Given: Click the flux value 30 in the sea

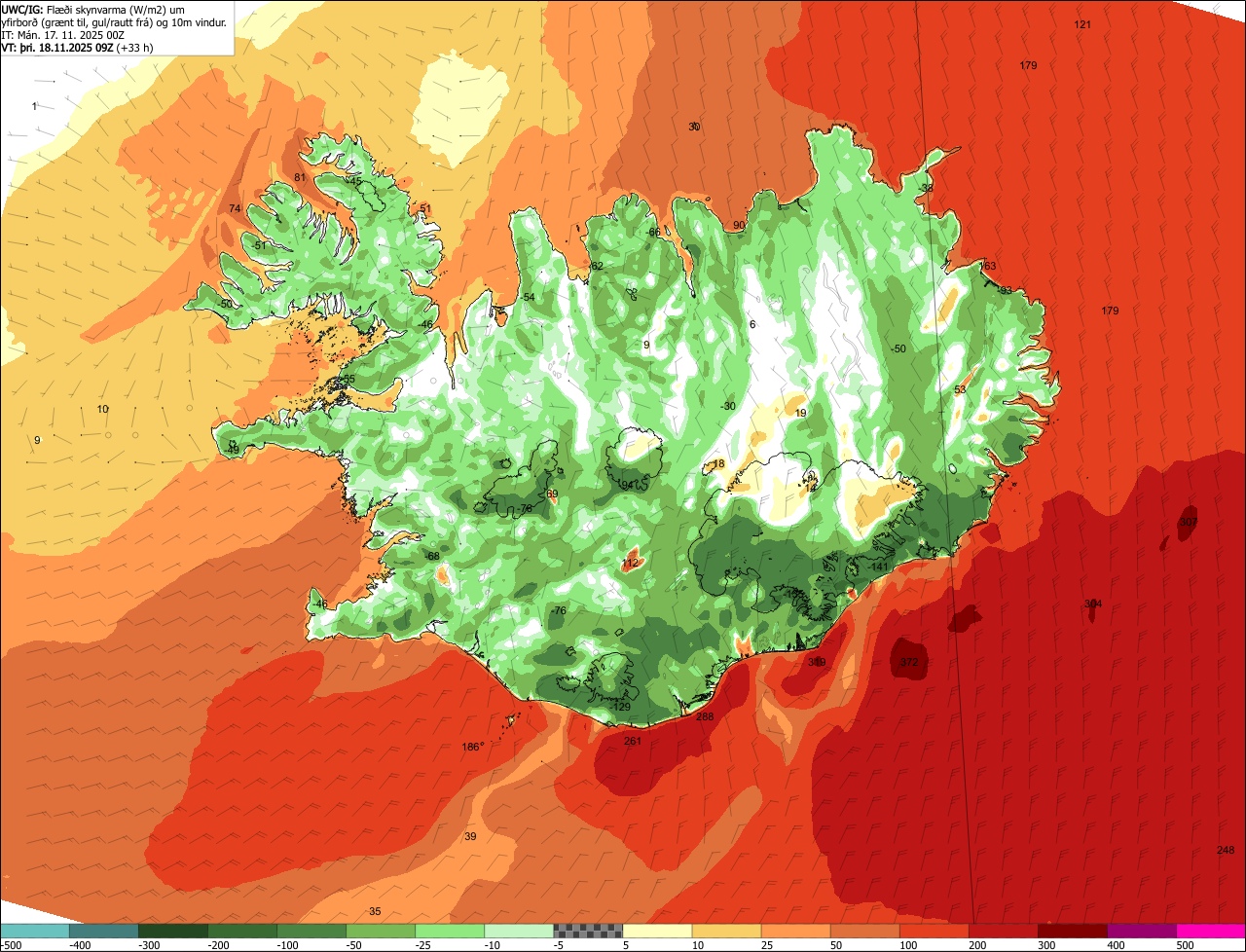Looking at the screenshot, I should 694,127.
